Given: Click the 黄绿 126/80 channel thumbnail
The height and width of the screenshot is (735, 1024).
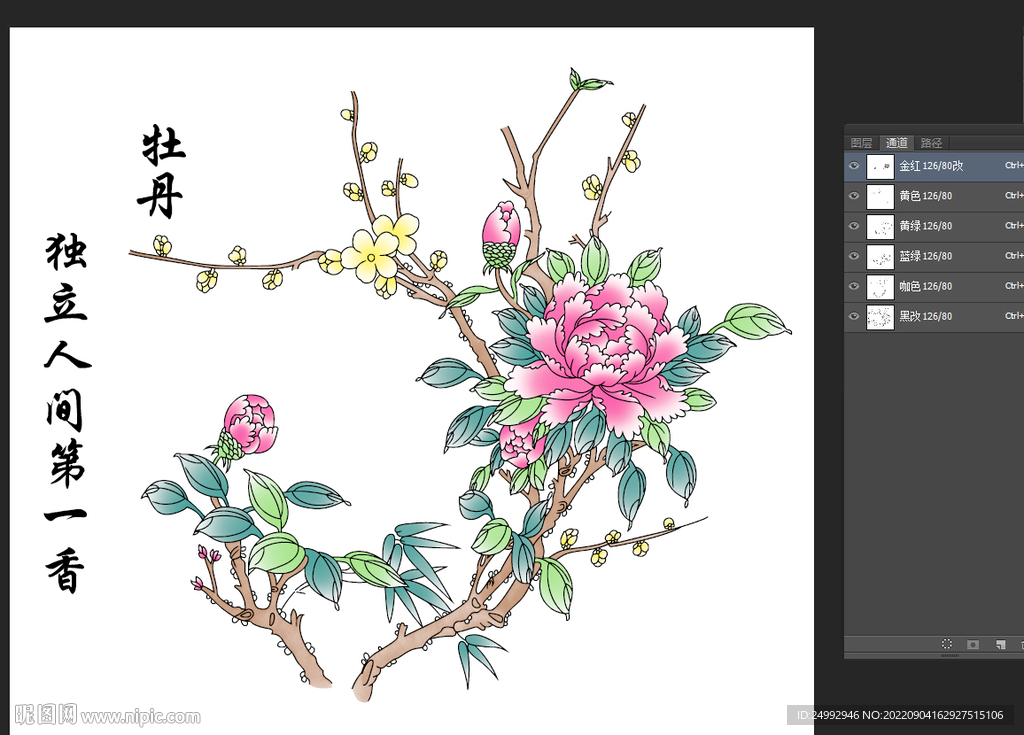Looking at the screenshot, I should pyautogui.click(x=880, y=227).
